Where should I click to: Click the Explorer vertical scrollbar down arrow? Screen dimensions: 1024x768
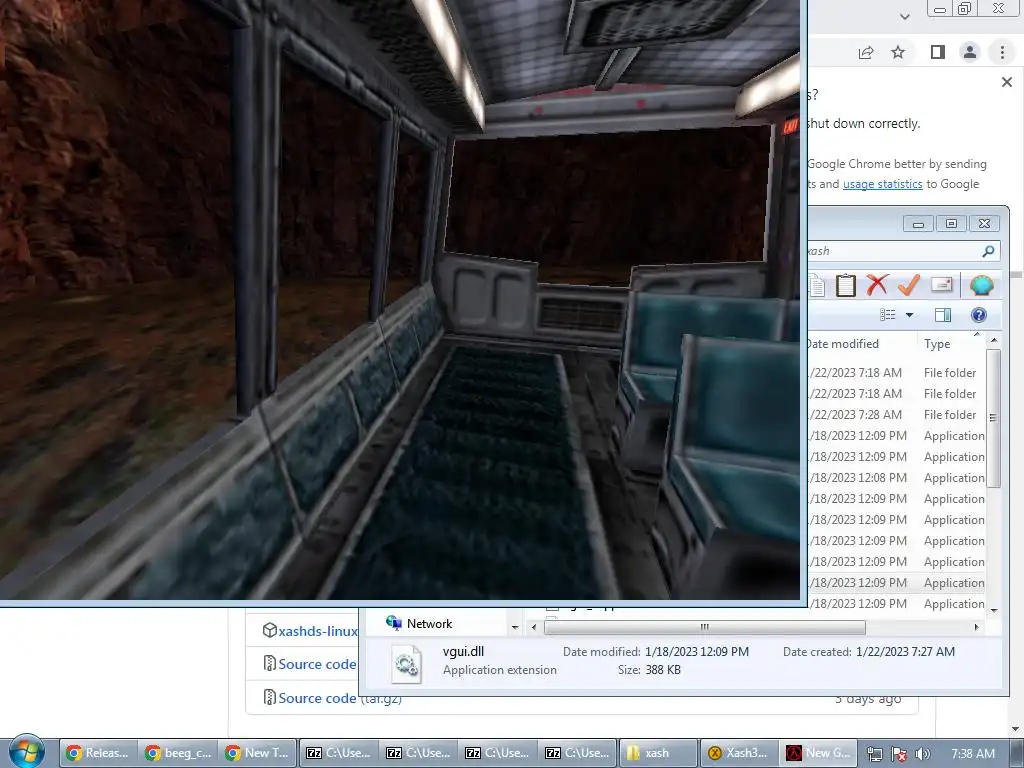tap(993, 611)
